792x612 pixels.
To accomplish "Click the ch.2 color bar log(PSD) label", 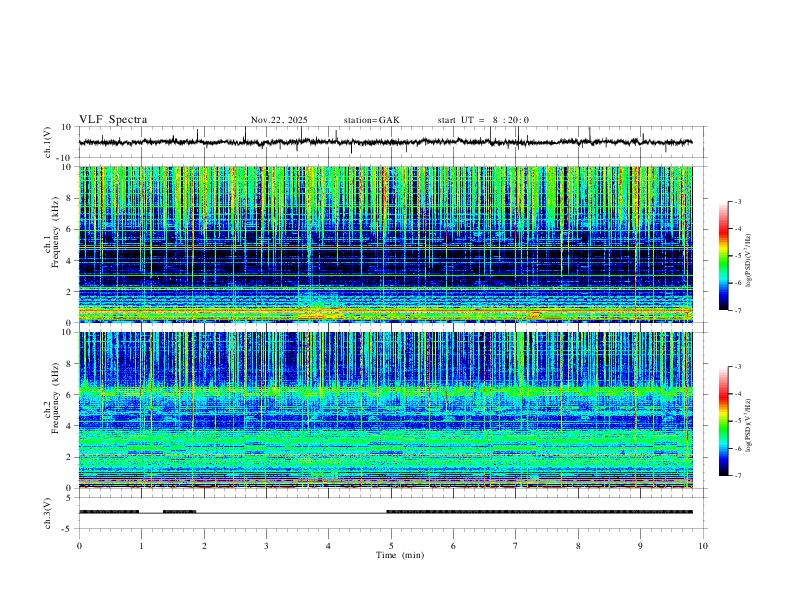I will (x=749, y=425).
